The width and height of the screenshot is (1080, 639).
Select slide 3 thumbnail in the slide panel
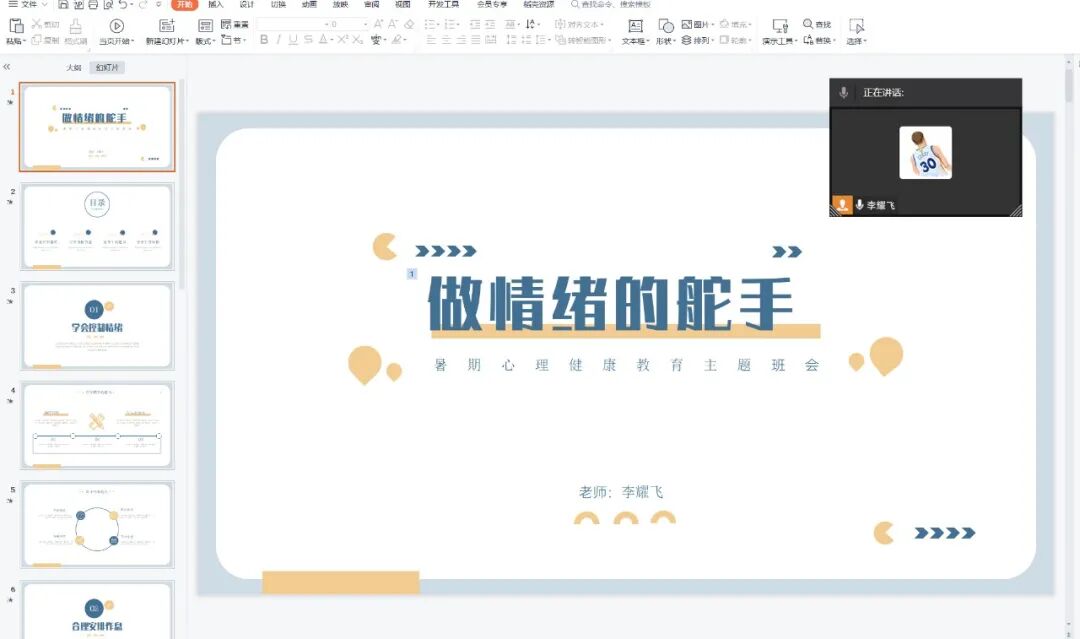tap(95, 323)
